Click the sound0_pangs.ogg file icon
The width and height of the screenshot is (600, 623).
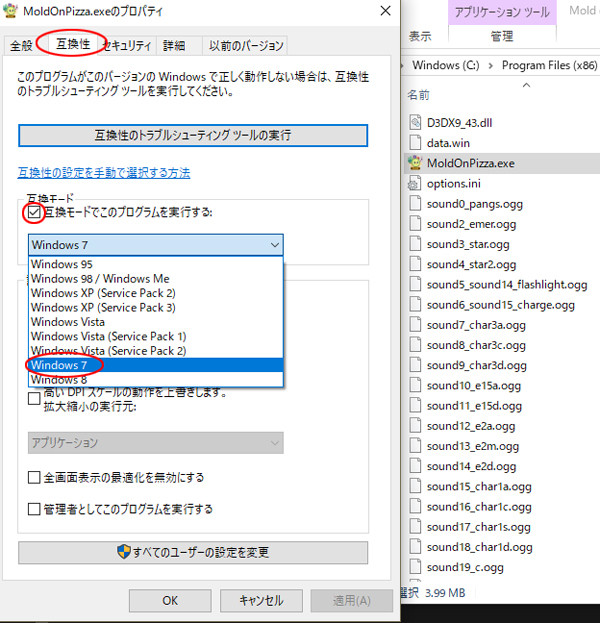[415, 203]
